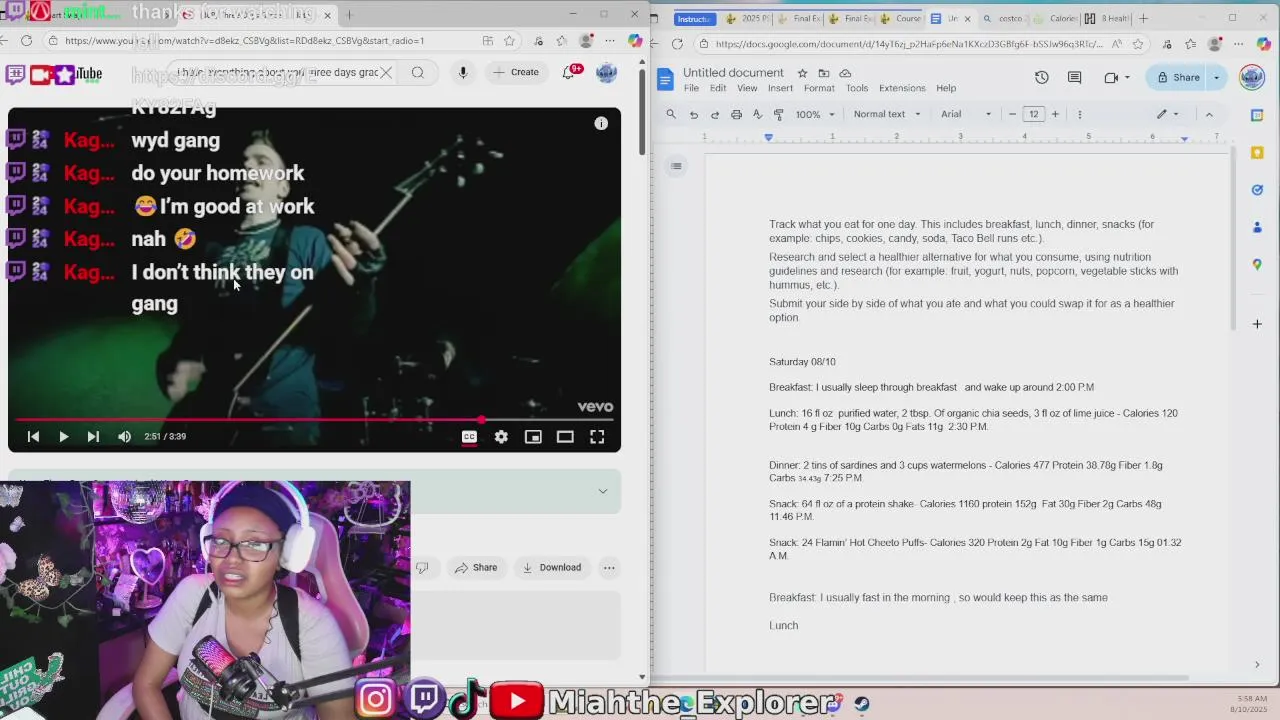The height and width of the screenshot is (720, 1280).
Task: View the document cloud save status
Action: (845, 73)
